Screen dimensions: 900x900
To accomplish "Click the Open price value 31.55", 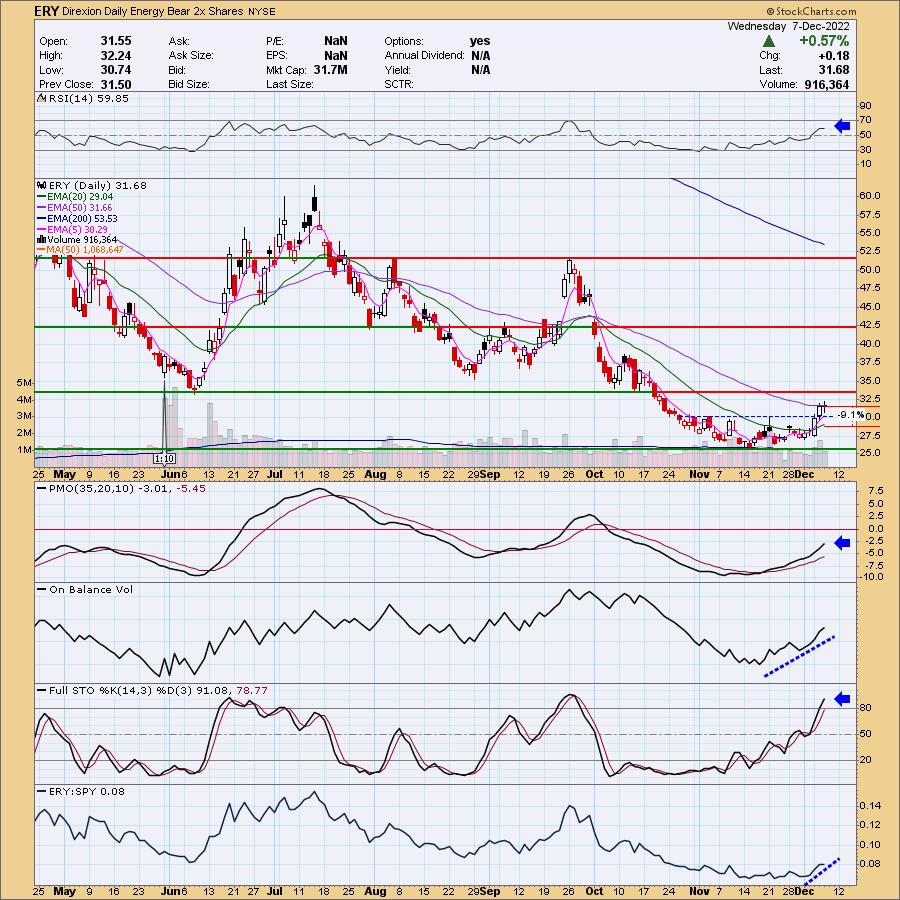I will 116,41.
